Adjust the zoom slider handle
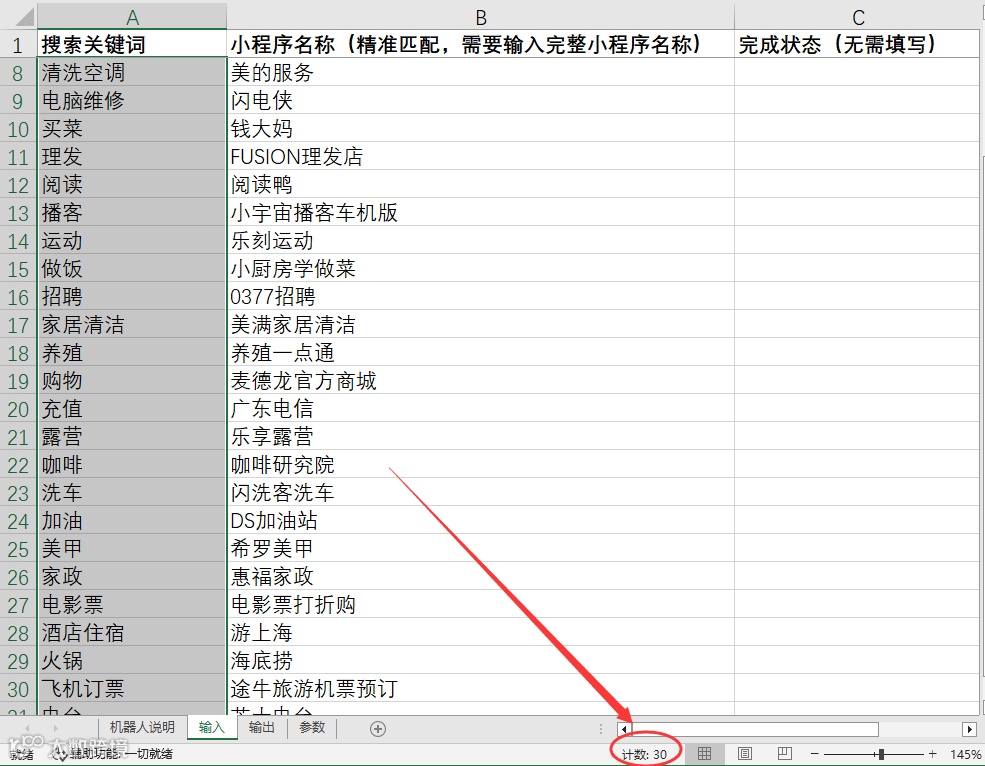 click(x=881, y=753)
